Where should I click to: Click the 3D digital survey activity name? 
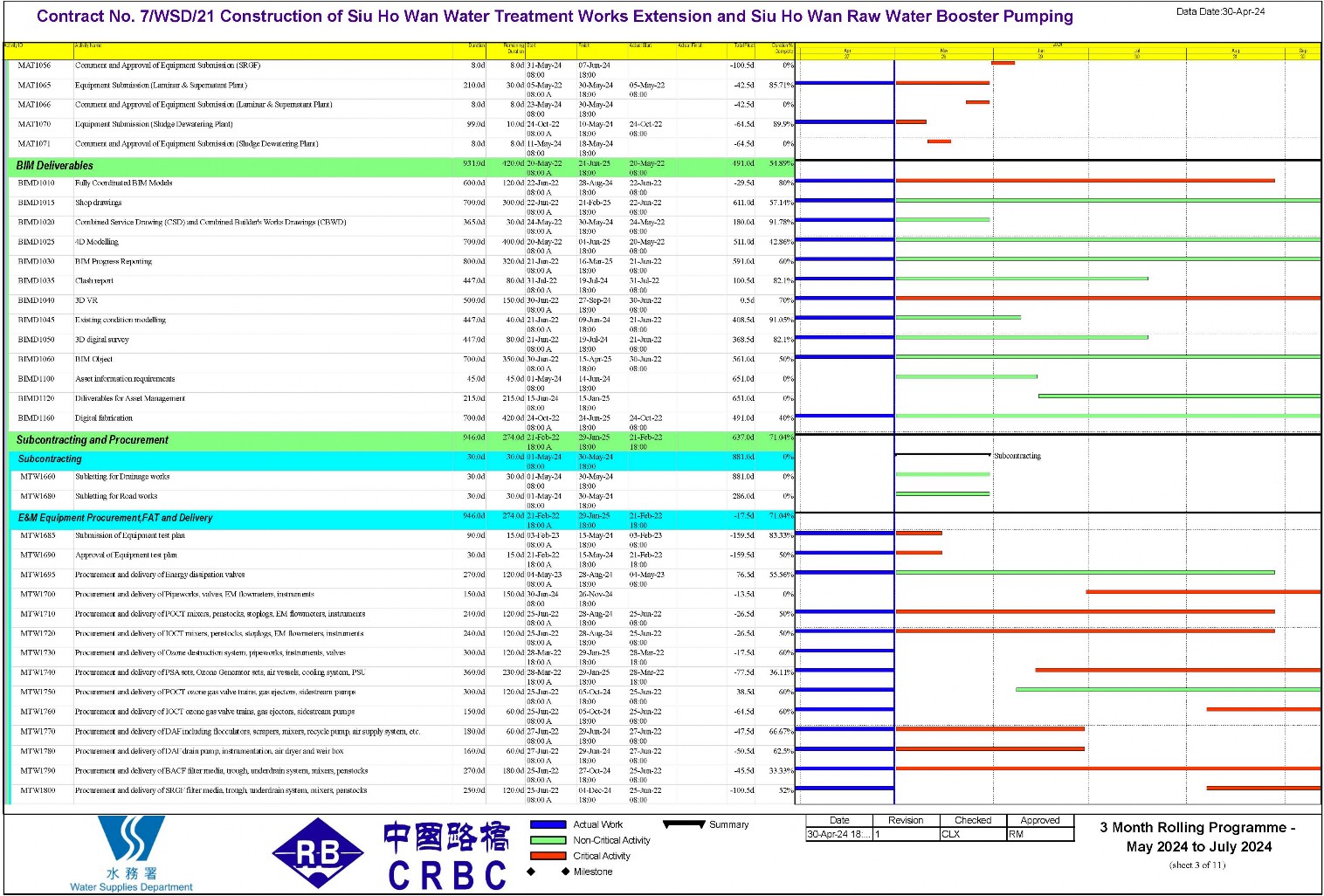click(x=101, y=340)
